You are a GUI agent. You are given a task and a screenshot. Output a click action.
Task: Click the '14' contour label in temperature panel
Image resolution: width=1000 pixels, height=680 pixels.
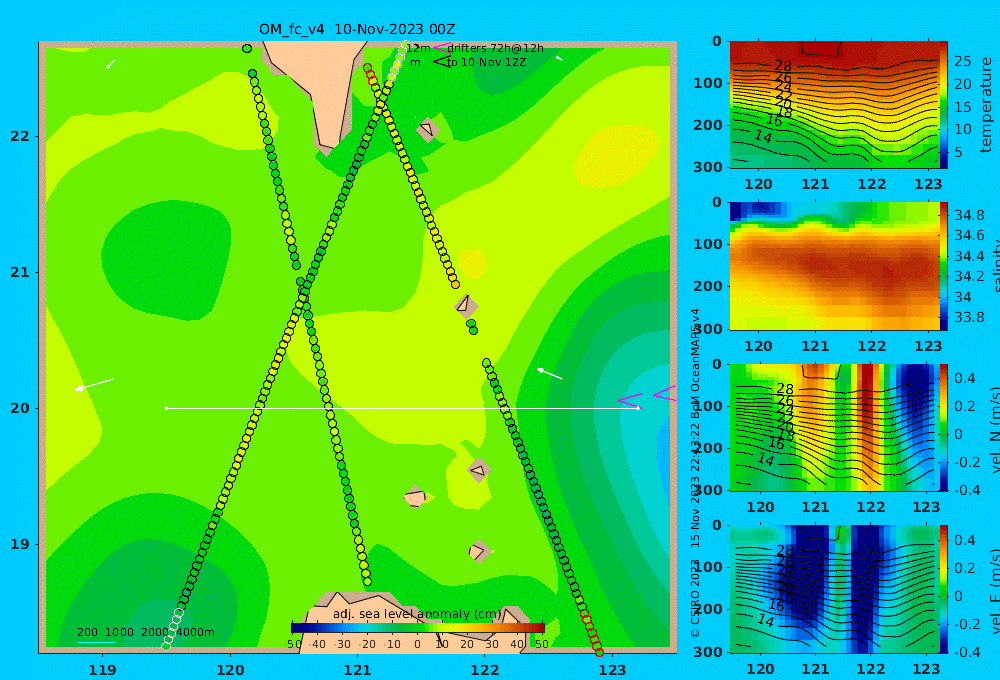click(x=763, y=136)
